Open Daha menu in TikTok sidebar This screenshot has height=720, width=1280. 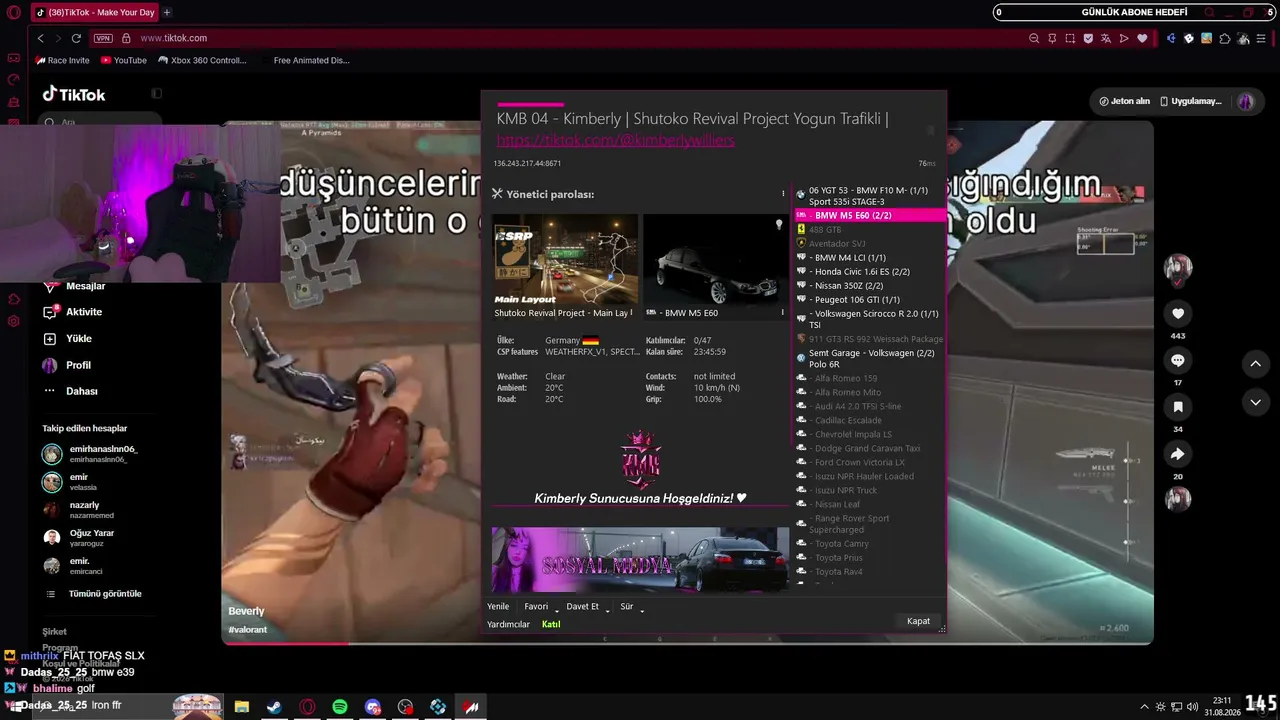[x=68, y=391]
